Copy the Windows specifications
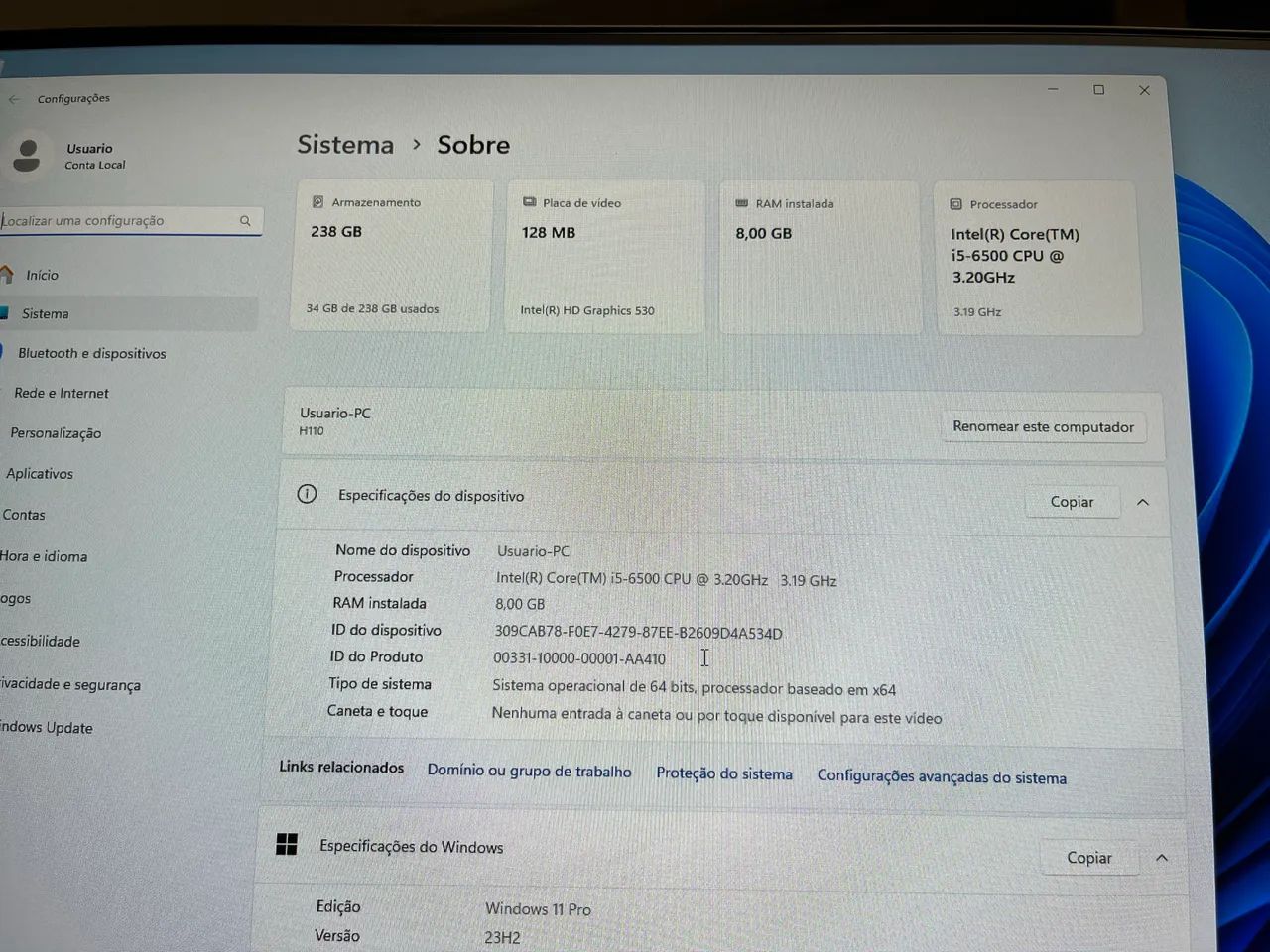The width and height of the screenshot is (1270, 952). click(x=1088, y=858)
